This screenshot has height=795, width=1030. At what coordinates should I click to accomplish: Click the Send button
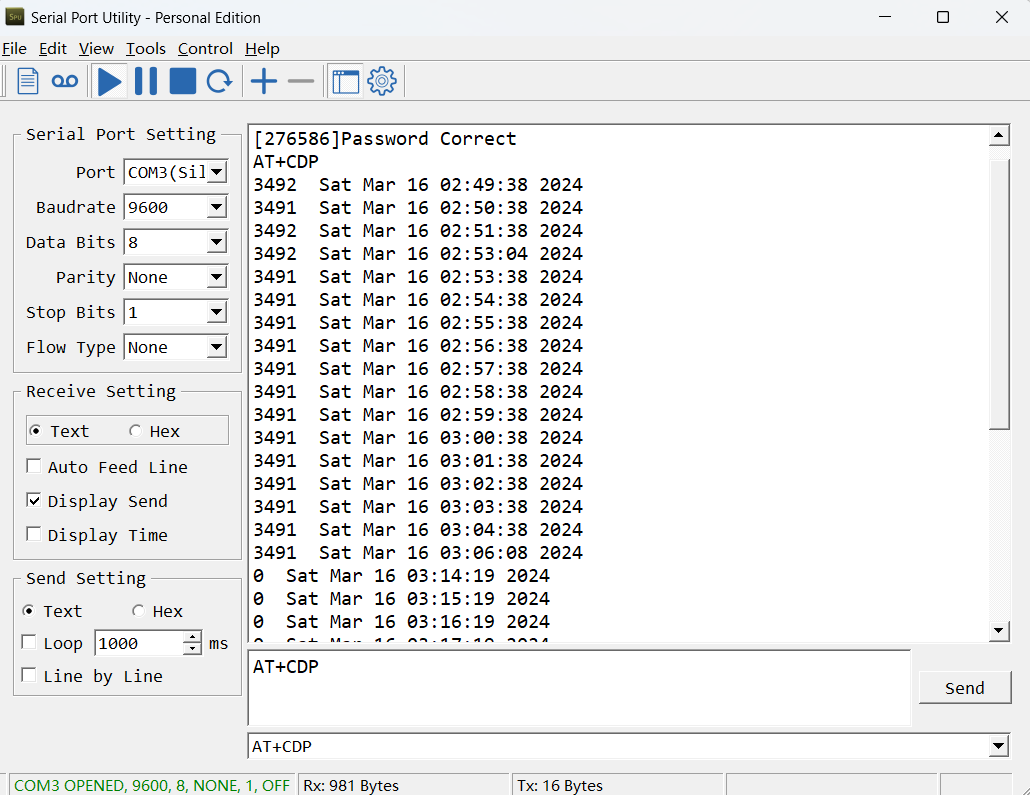(964, 688)
